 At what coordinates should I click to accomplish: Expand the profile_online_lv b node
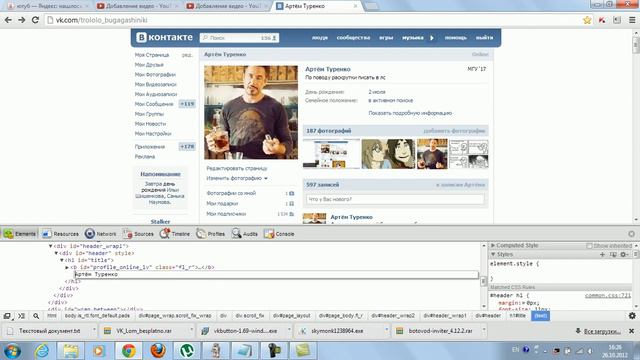click(67, 267)
